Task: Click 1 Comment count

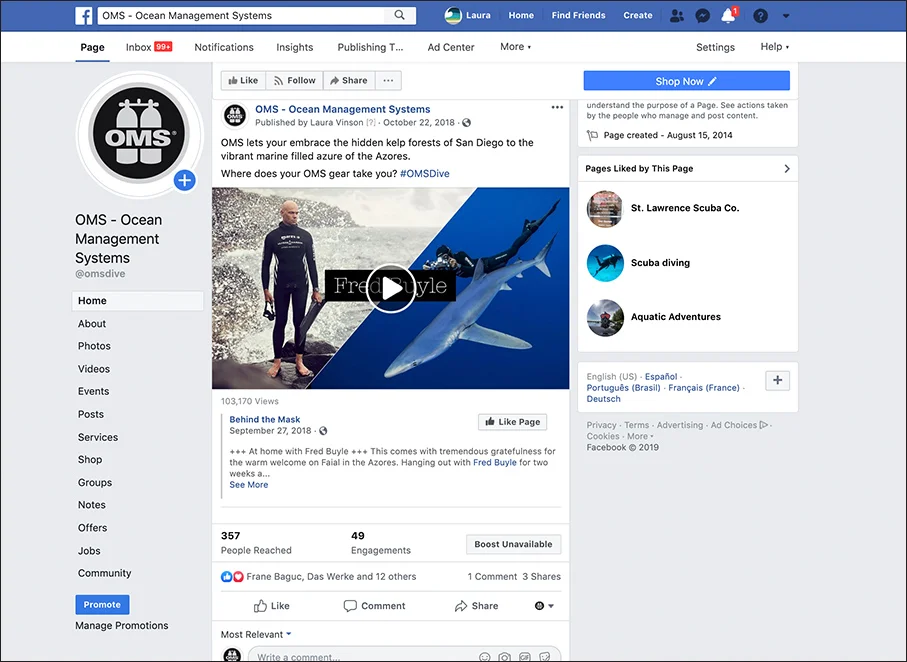Action: (x=492, y=576)
